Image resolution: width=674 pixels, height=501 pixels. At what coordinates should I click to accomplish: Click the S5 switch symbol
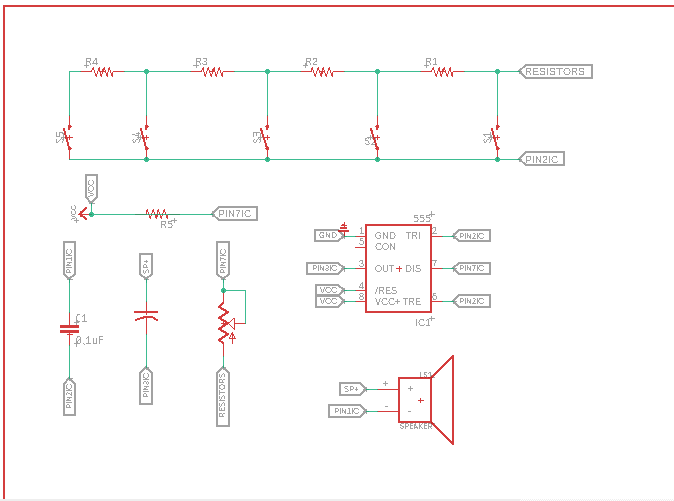click(69, 139)
